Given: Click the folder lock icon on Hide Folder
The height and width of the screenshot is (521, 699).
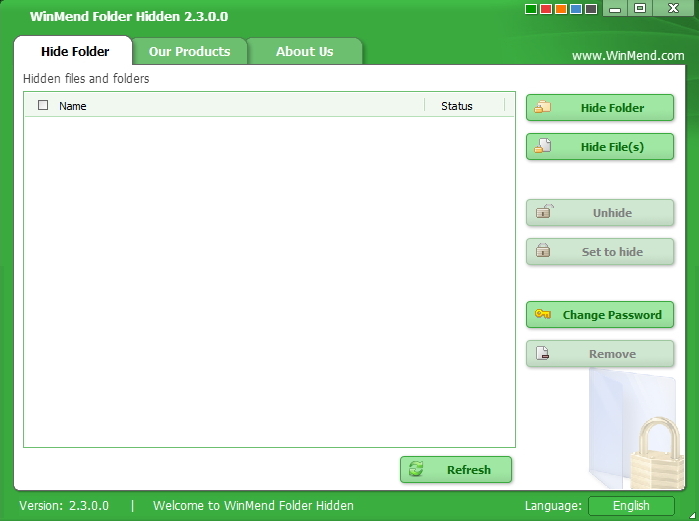Looking at the screenshot, I should [x=543, y=107].
